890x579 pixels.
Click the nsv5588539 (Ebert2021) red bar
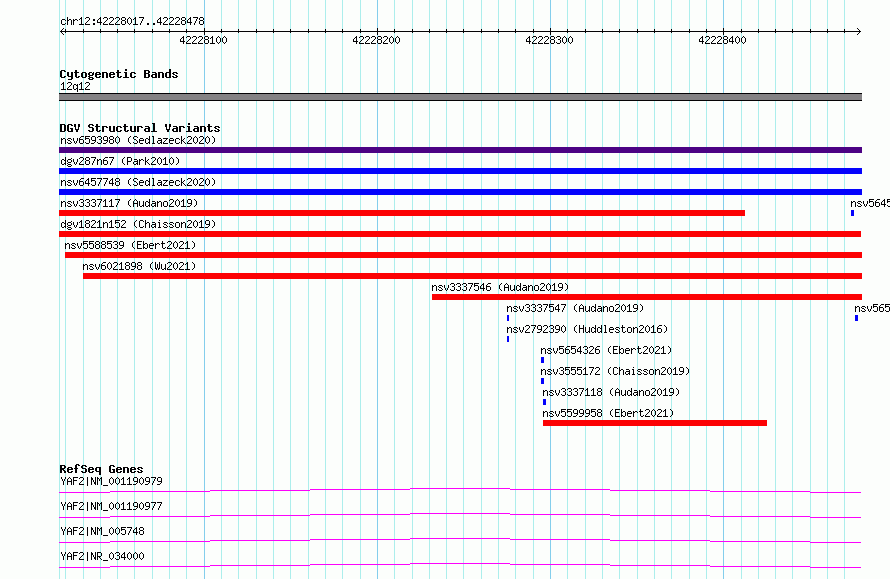coord(463,255)
